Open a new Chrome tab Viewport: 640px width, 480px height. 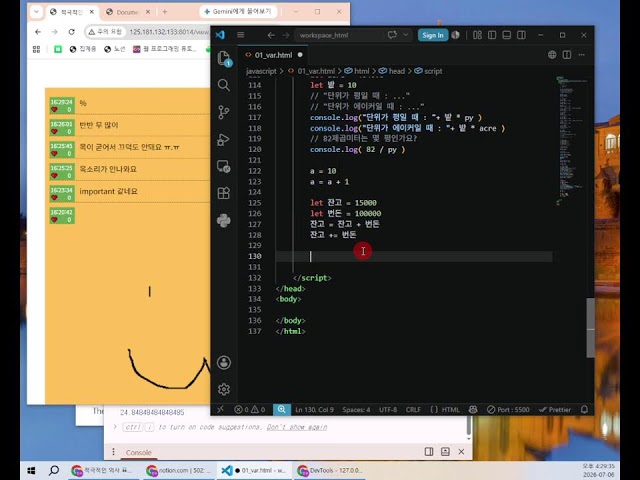pyautogui.click(x=164, y=12)
